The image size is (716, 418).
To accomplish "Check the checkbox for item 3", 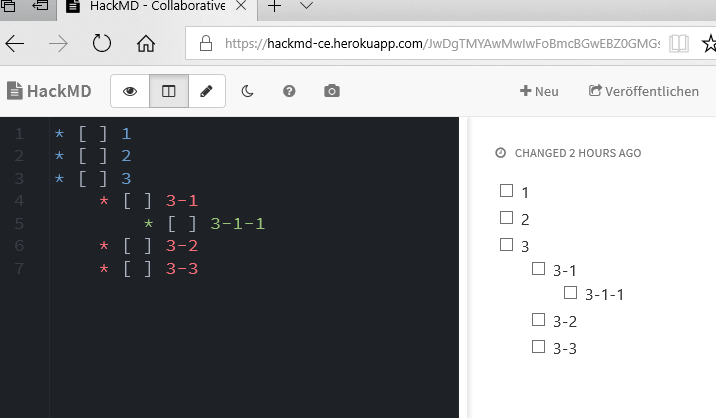I will [x=506, y=244].
